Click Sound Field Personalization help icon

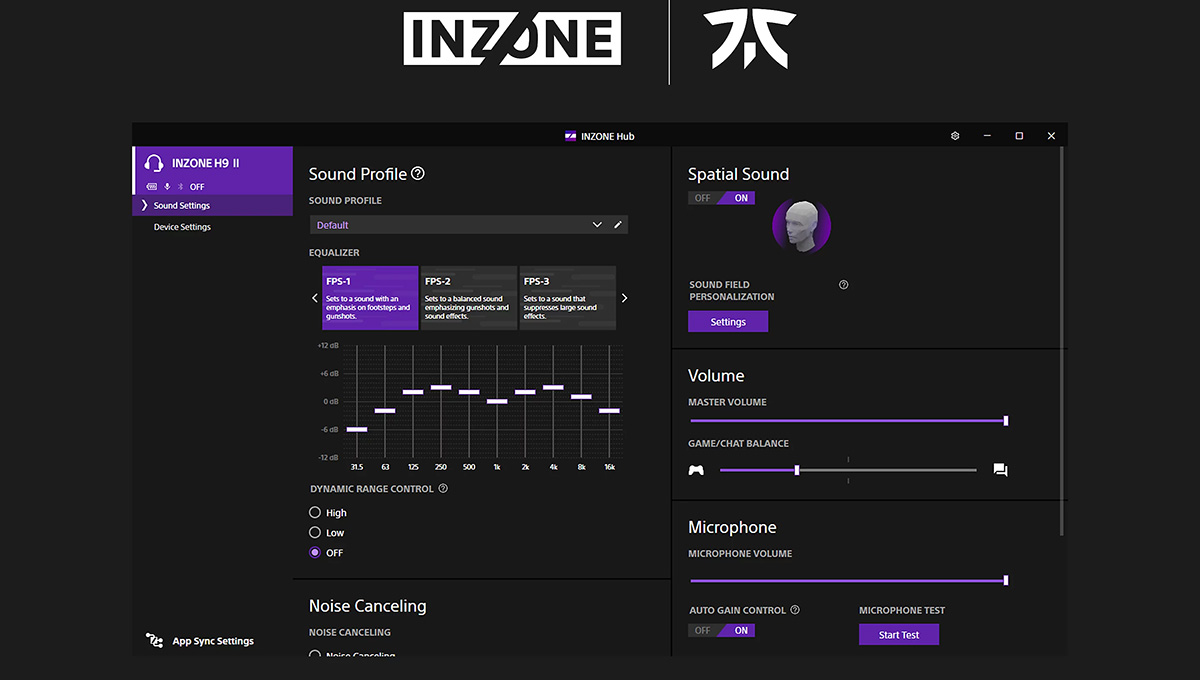click(843, 285)
